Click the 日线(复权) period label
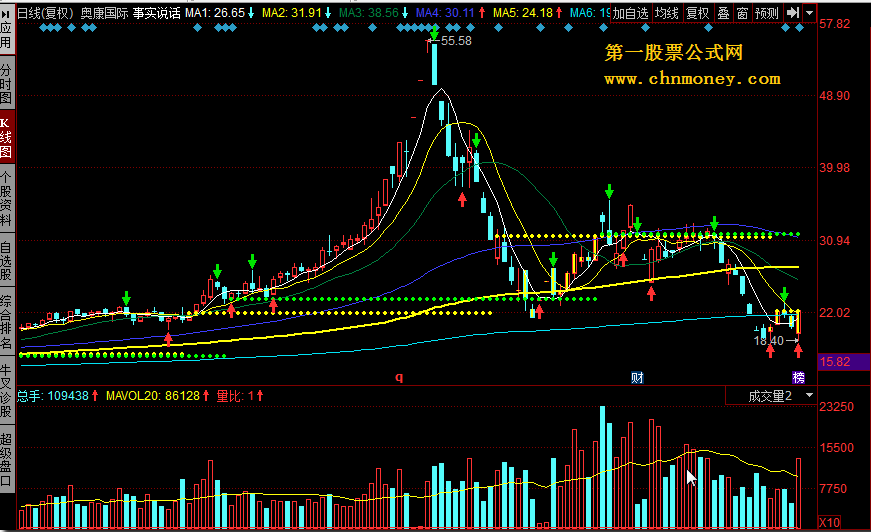The image size is (871, 532). (x=46, y=13)
